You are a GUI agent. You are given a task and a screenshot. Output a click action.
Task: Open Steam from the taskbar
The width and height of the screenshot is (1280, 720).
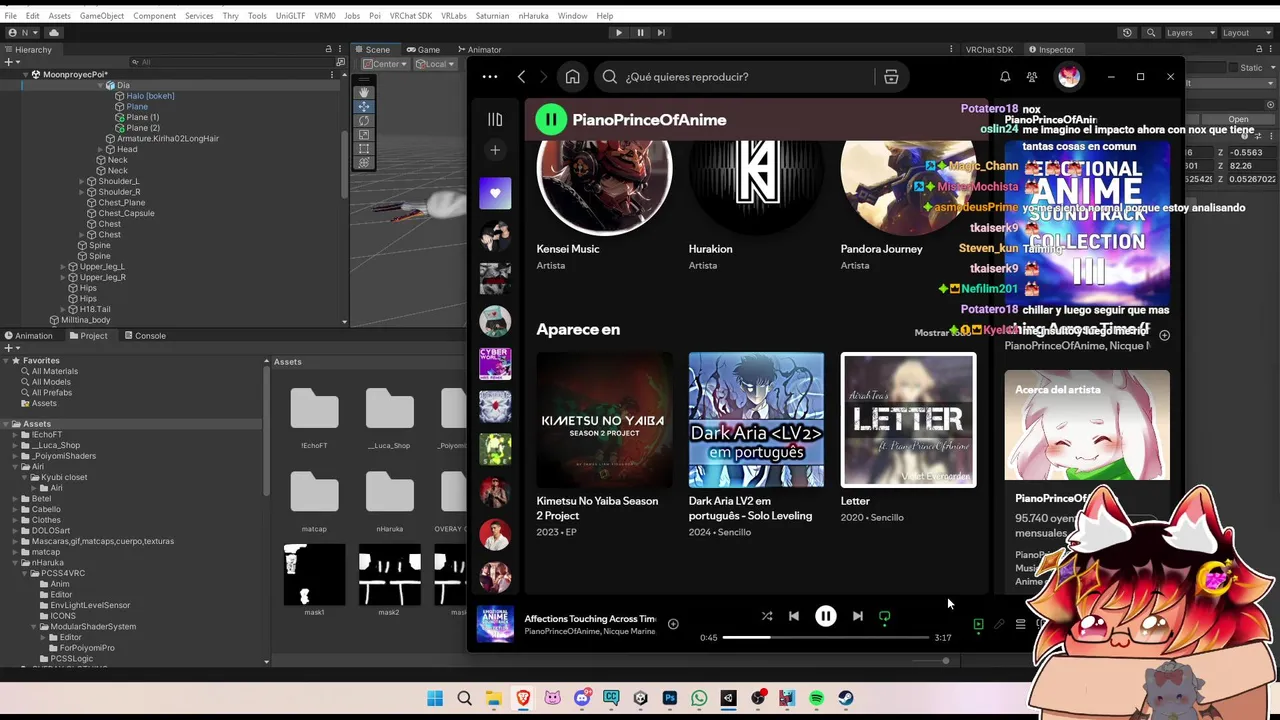(846, 698)
